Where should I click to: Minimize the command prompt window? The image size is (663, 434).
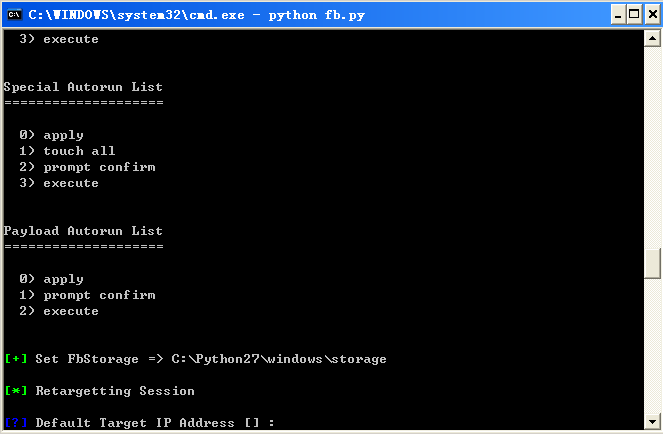coord(618,15)
